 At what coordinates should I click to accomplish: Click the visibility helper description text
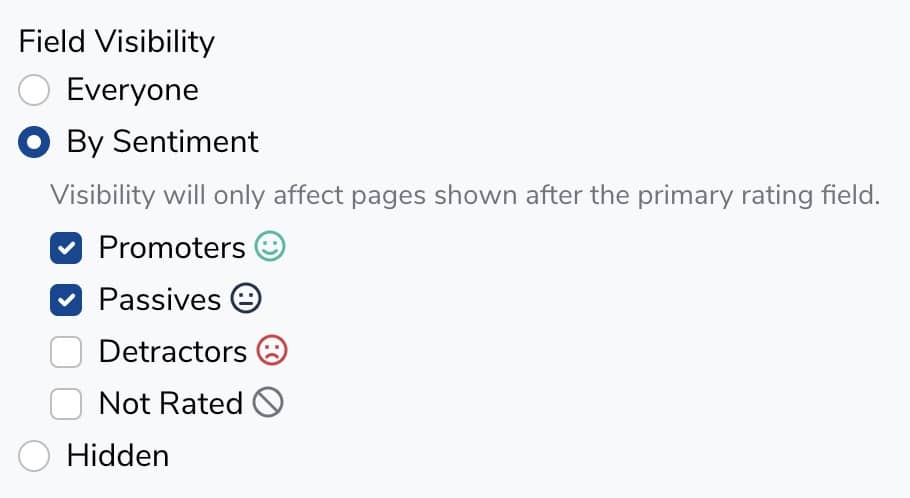tap(465, 194)
